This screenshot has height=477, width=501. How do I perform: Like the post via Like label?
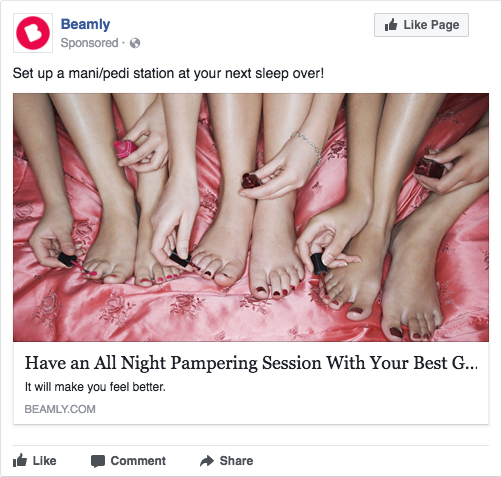pyautogui.click(x=44, y=461)
